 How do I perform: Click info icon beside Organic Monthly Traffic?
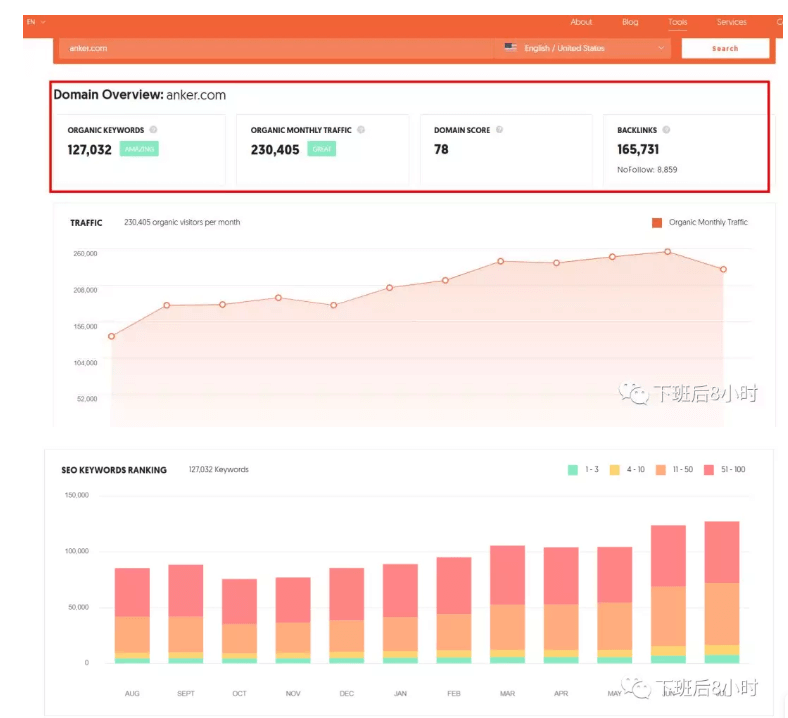[x=361, y=130]
